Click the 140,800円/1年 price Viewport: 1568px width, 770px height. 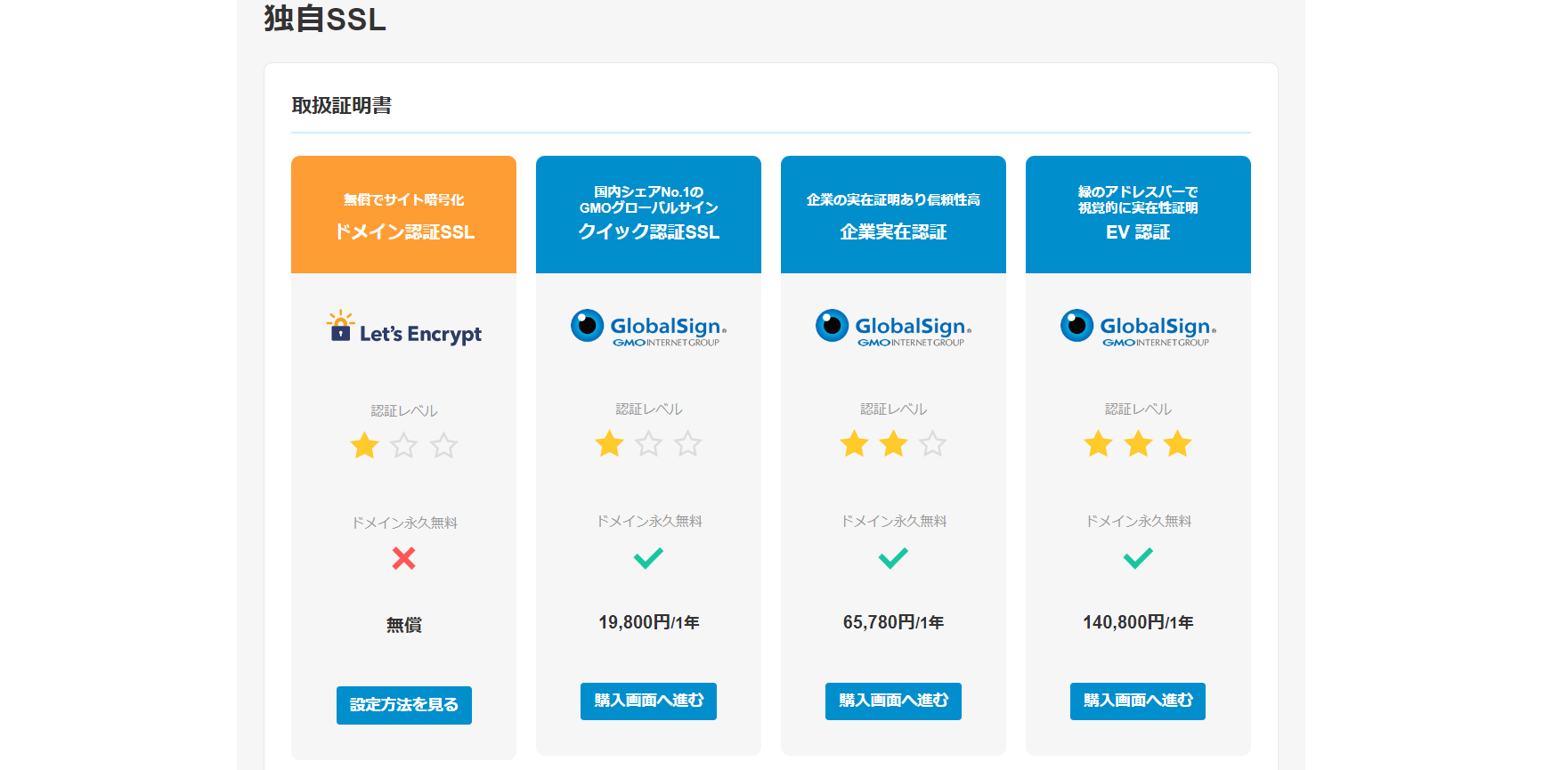pos(1138,622)
